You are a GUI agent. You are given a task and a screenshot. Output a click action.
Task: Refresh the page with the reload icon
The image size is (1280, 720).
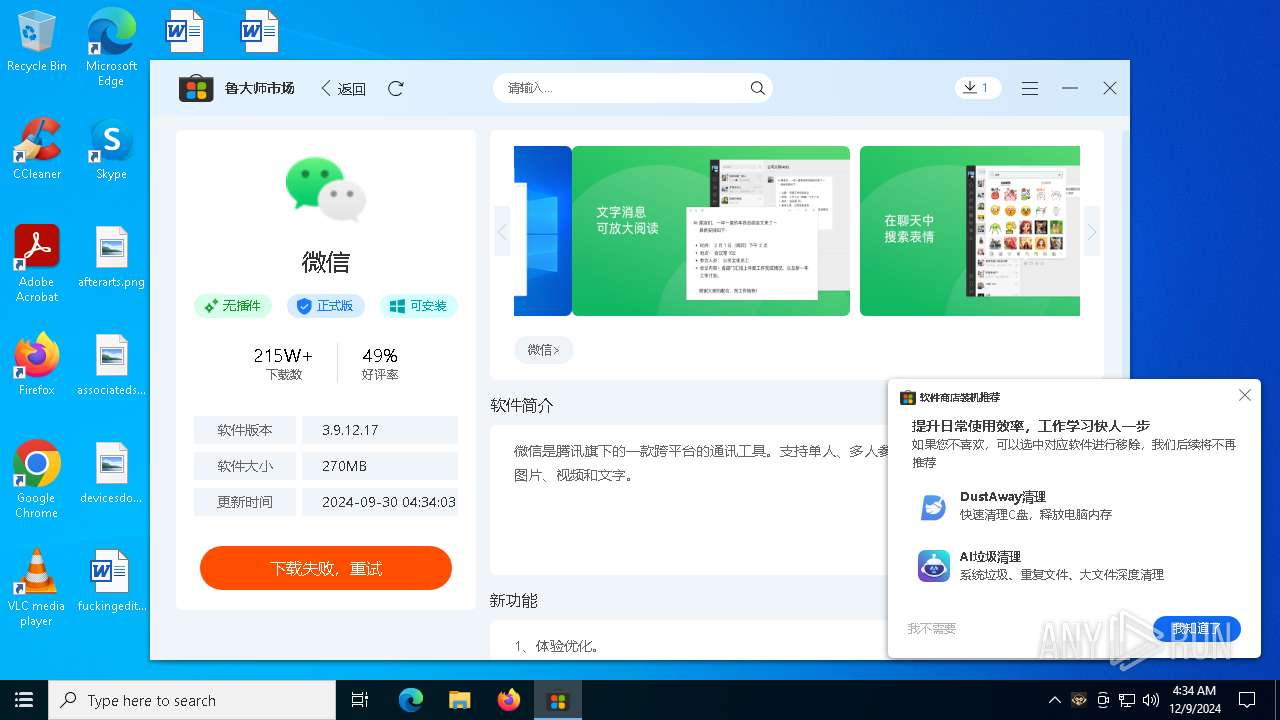pos(396,88)
